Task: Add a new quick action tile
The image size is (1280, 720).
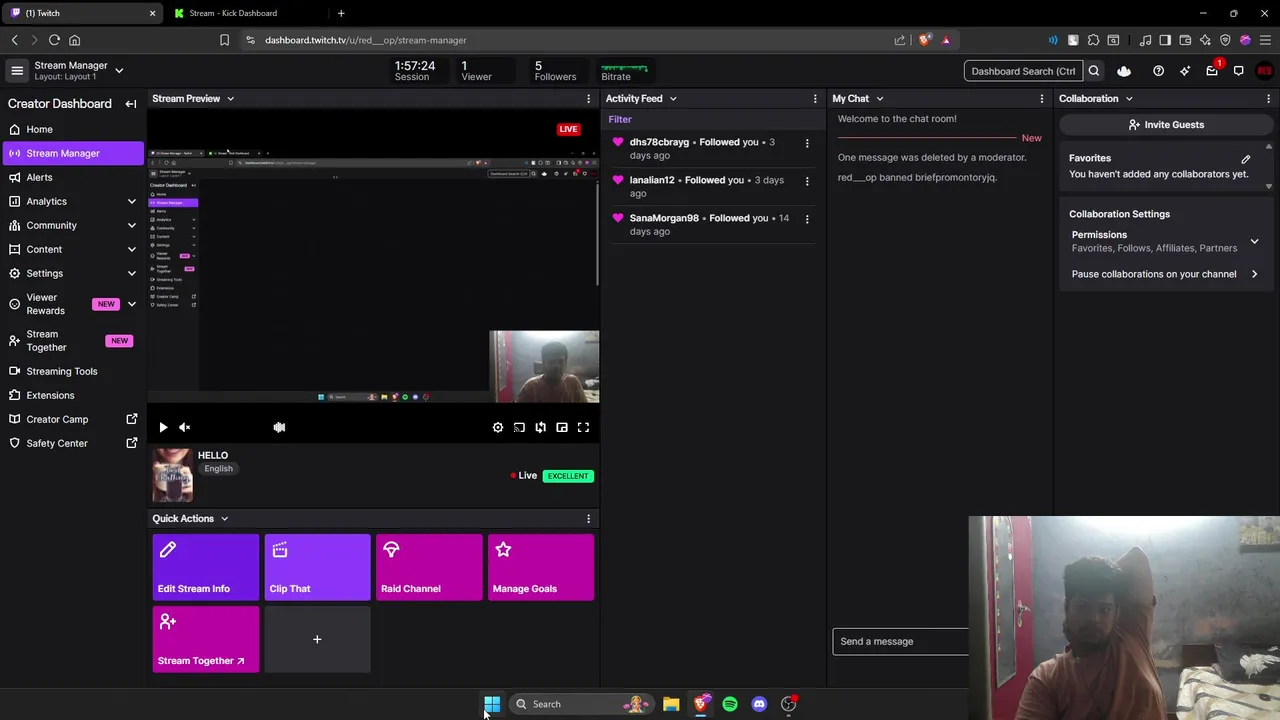Action: (x=317, y=639)
